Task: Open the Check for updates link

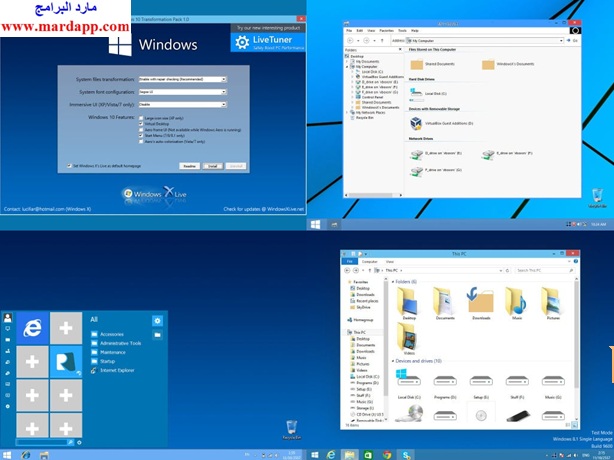Action: 264,209
